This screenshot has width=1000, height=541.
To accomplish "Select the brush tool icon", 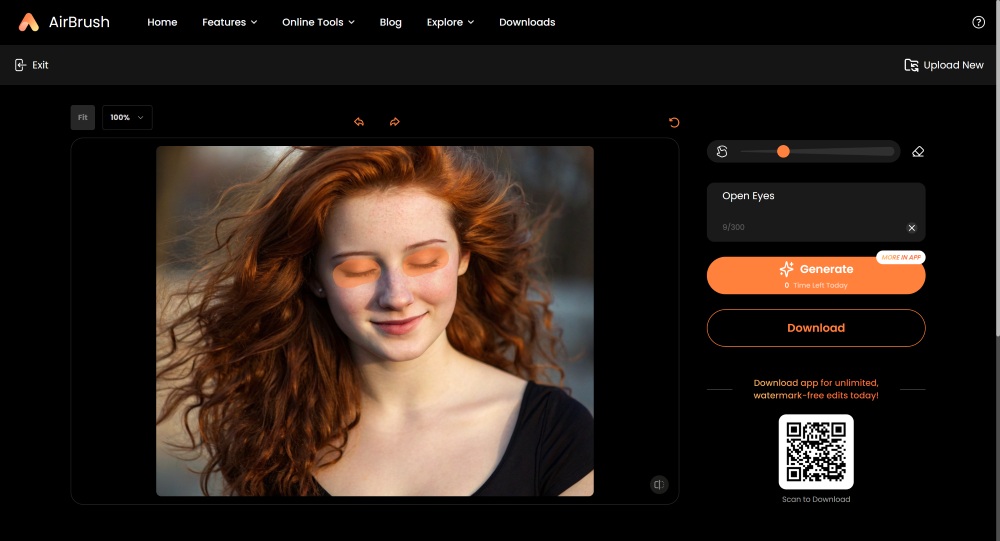I will (722, 151).
